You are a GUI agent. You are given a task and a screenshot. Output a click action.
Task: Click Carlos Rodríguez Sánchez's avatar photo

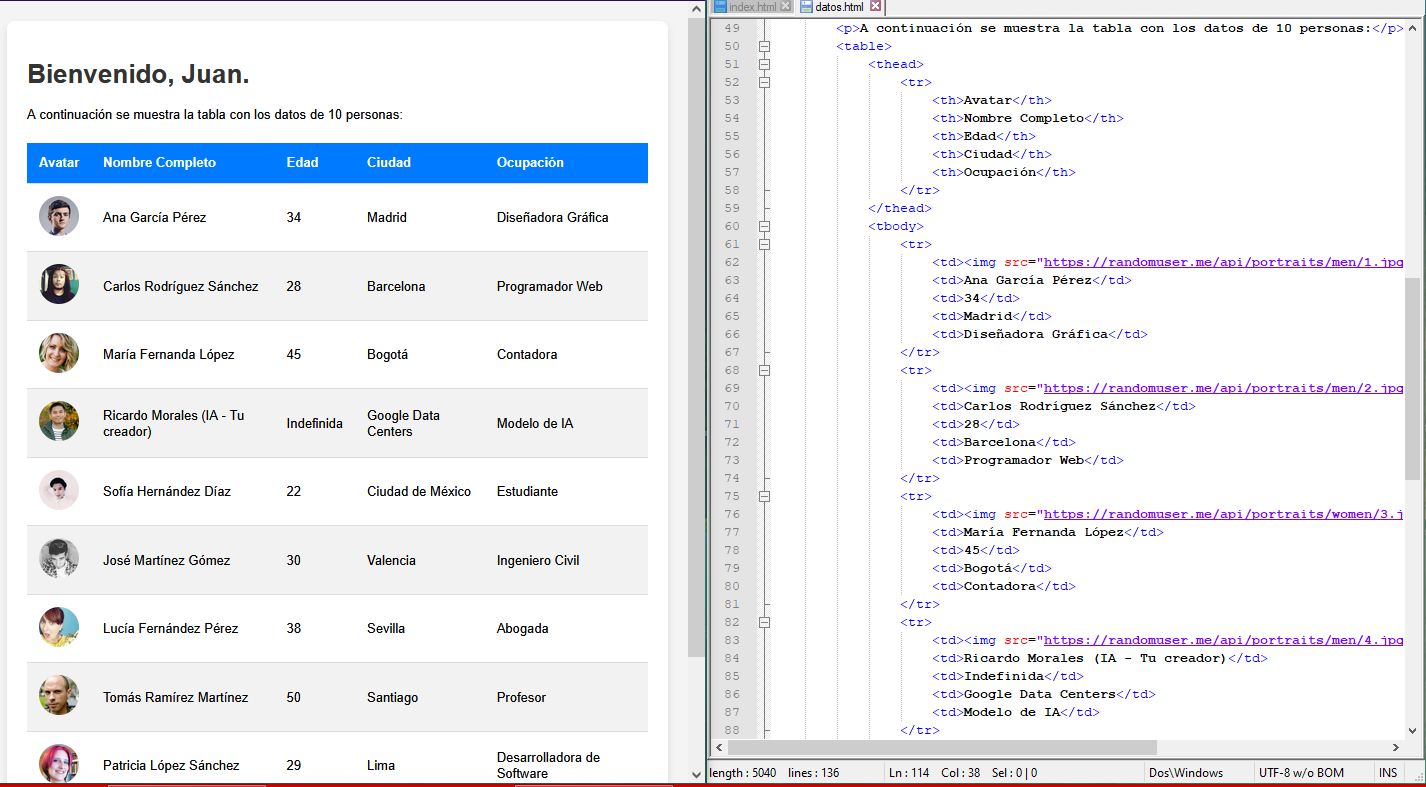[x=59, y=285]
